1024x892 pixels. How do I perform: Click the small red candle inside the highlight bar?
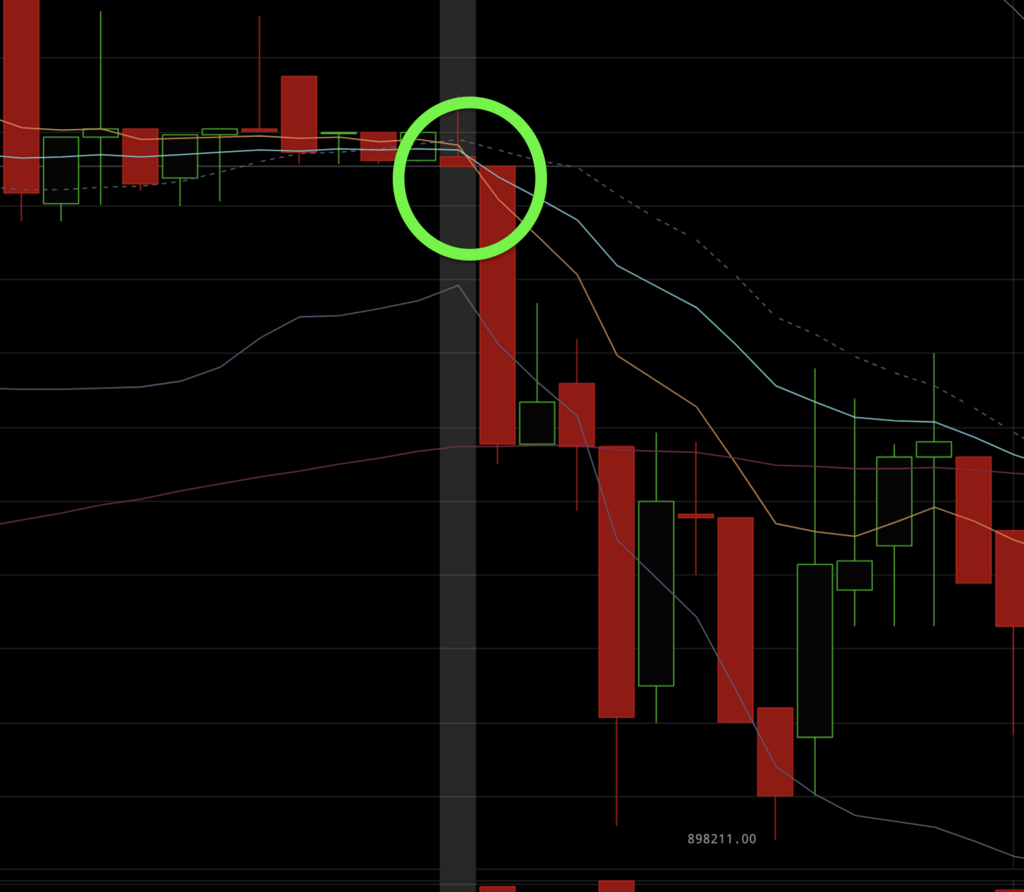point(457,161)
